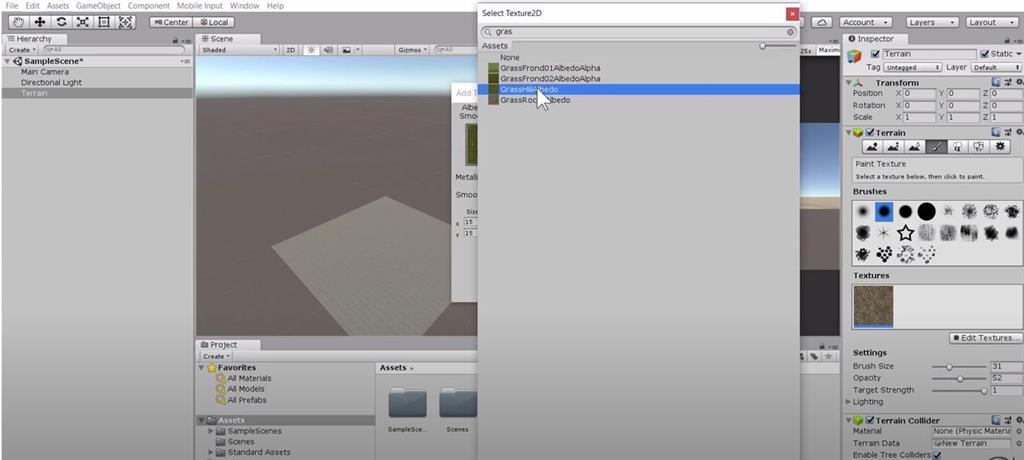Open the GameObject menu

98,5
